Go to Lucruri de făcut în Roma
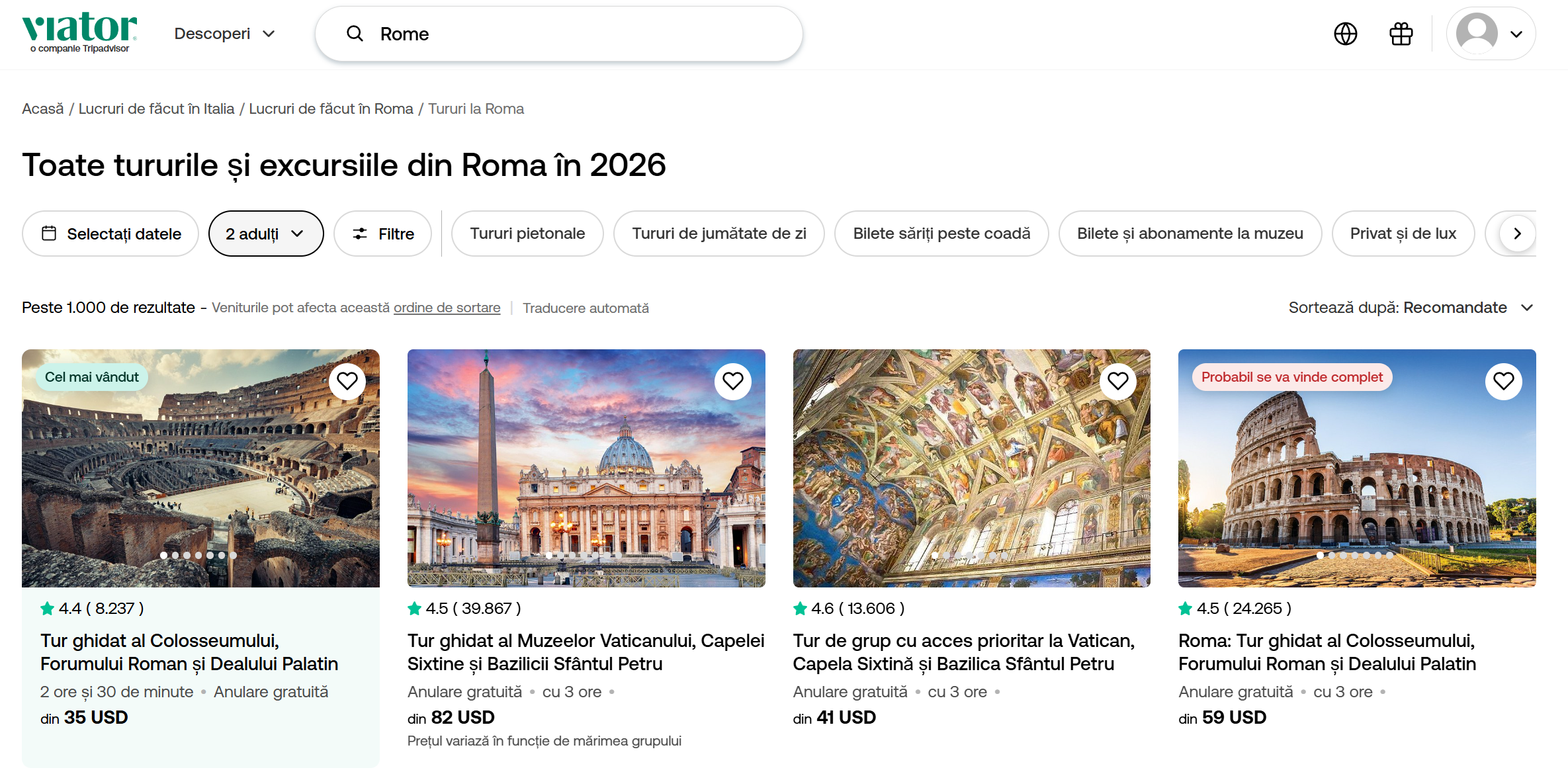1568x774 pixels. pyautogui.click(x=331, y=108)
